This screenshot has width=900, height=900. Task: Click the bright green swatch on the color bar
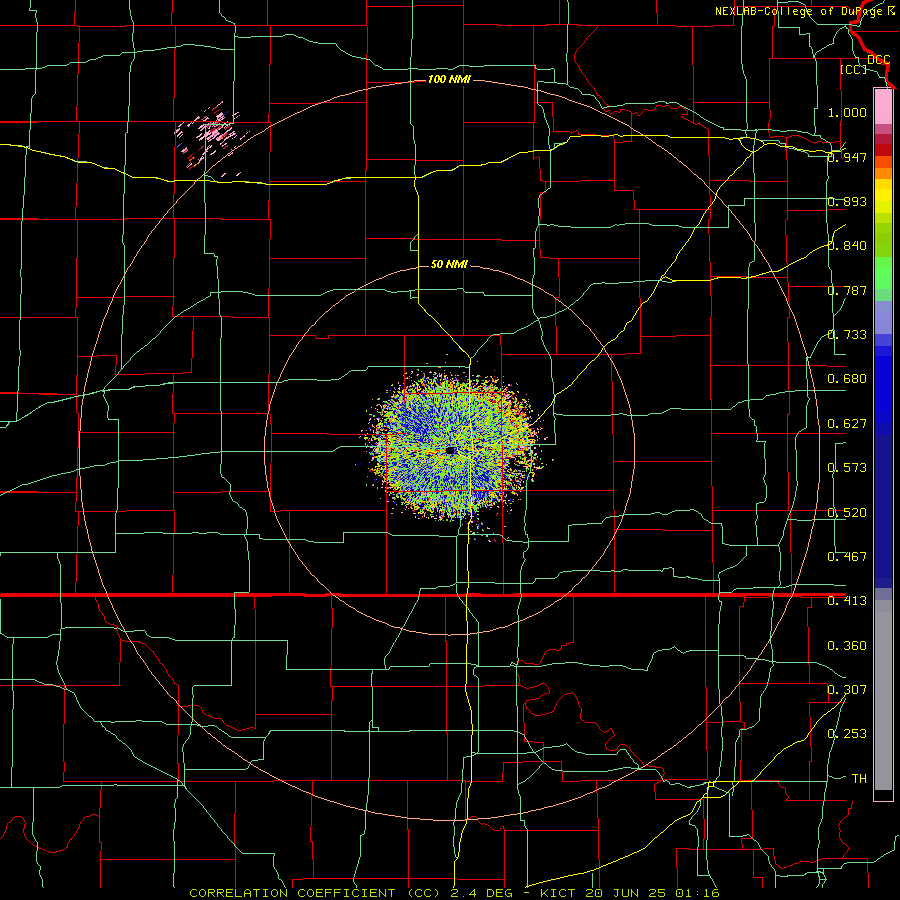[x=883, y=273]
